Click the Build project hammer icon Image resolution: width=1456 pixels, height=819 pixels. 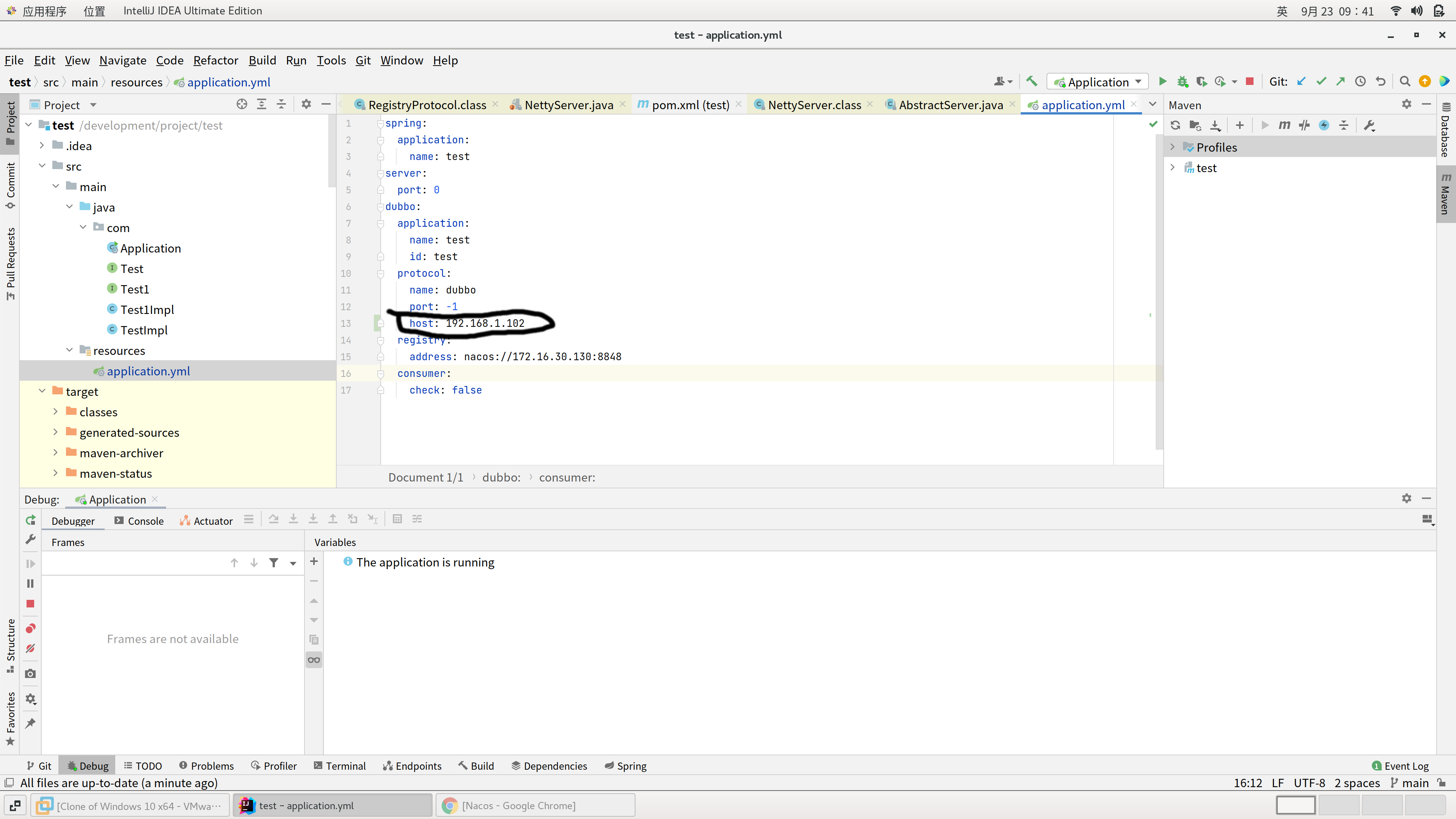[x=1031, y=82]
